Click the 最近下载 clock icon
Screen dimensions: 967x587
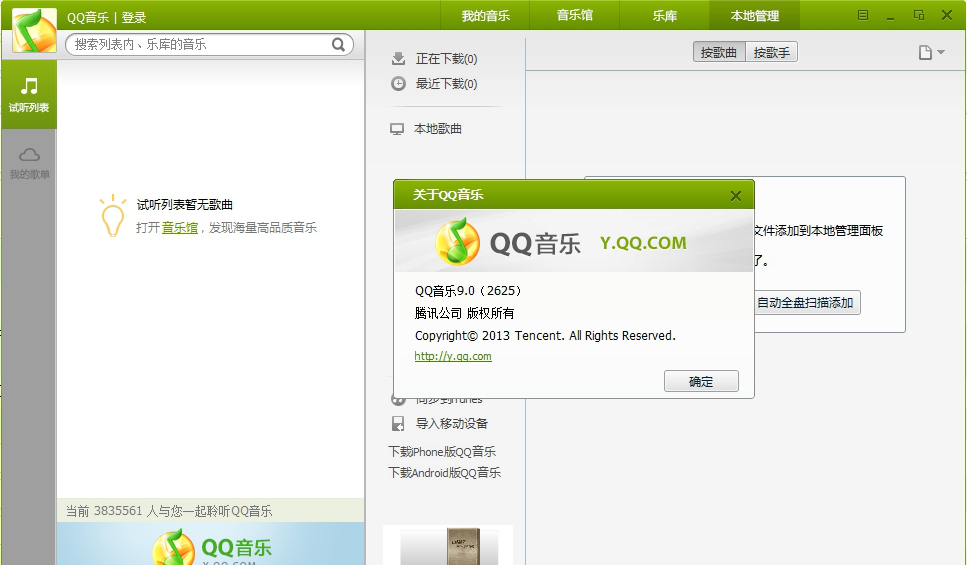(398, 83)
